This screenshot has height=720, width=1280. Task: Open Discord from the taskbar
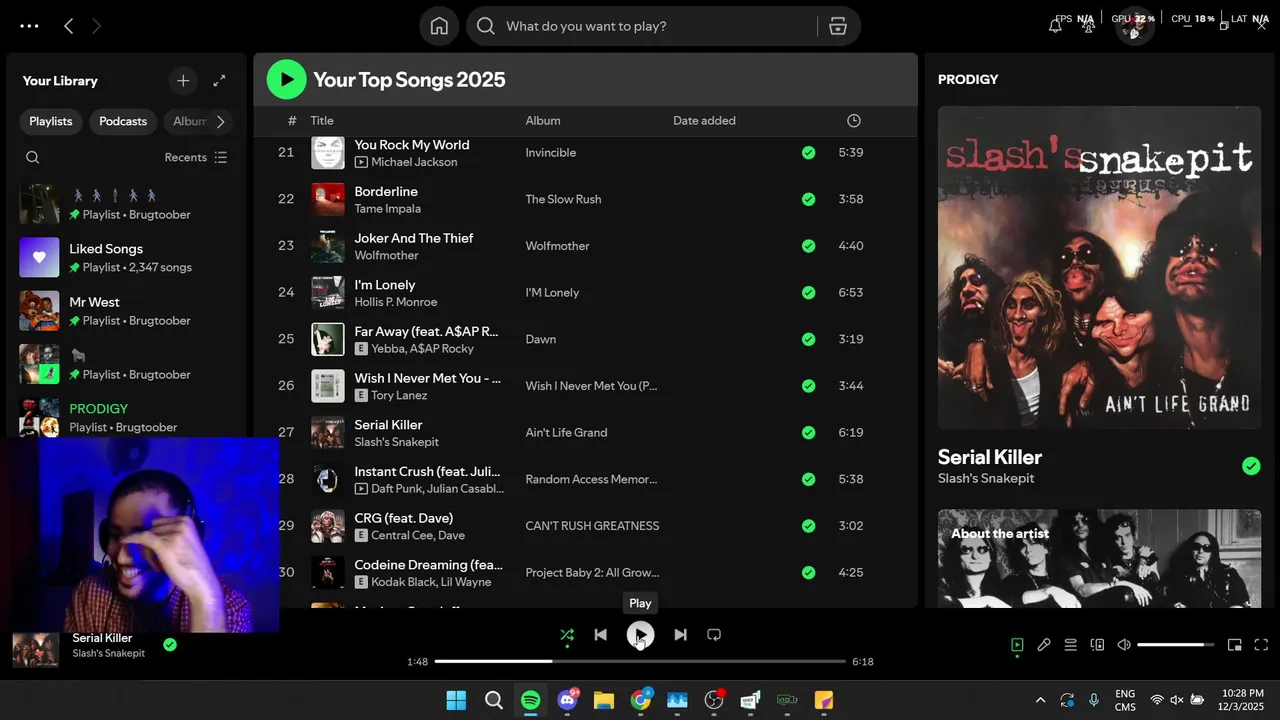(567, 700)
